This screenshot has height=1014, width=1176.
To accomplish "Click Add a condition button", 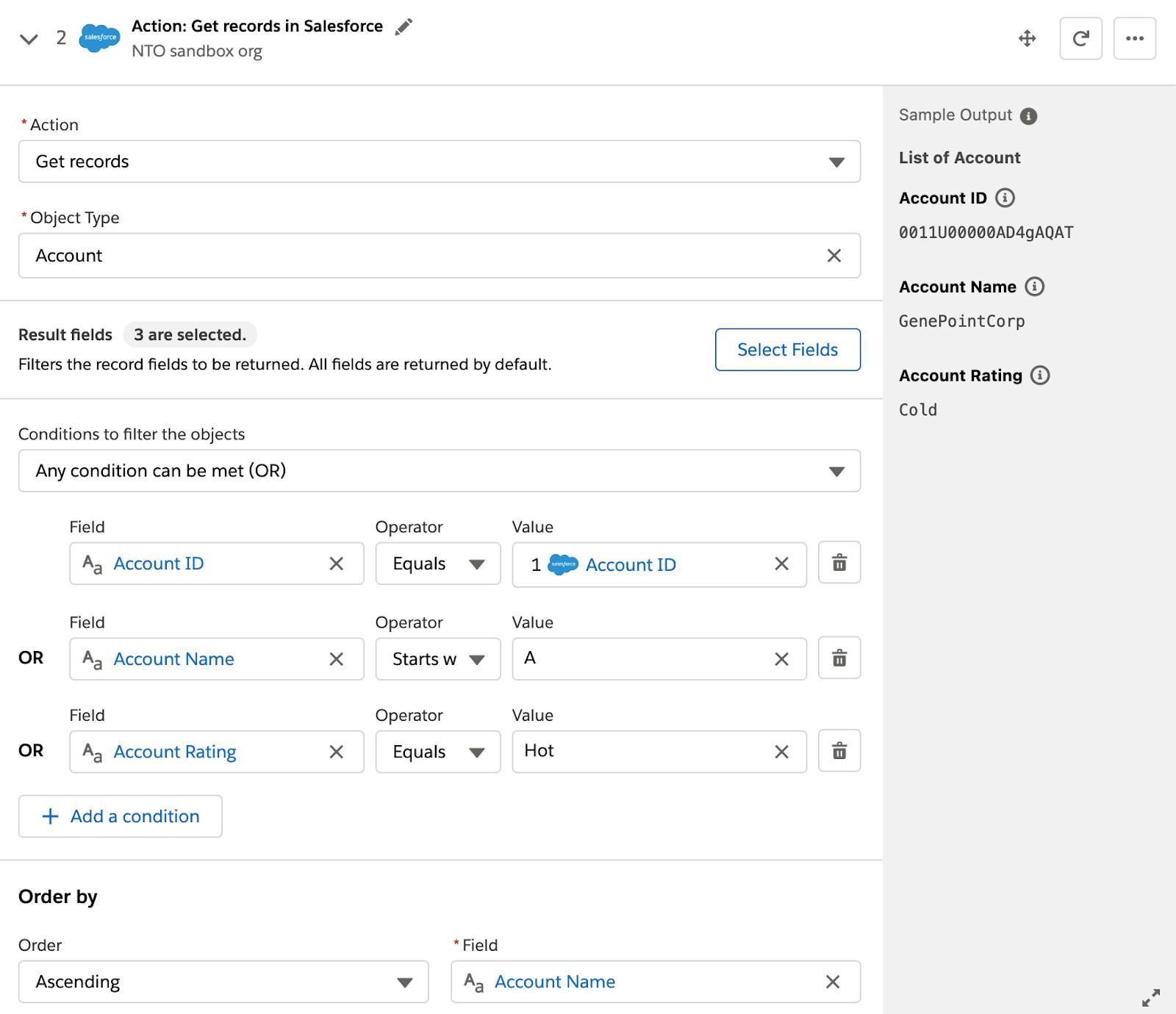I will click(121, 816).
